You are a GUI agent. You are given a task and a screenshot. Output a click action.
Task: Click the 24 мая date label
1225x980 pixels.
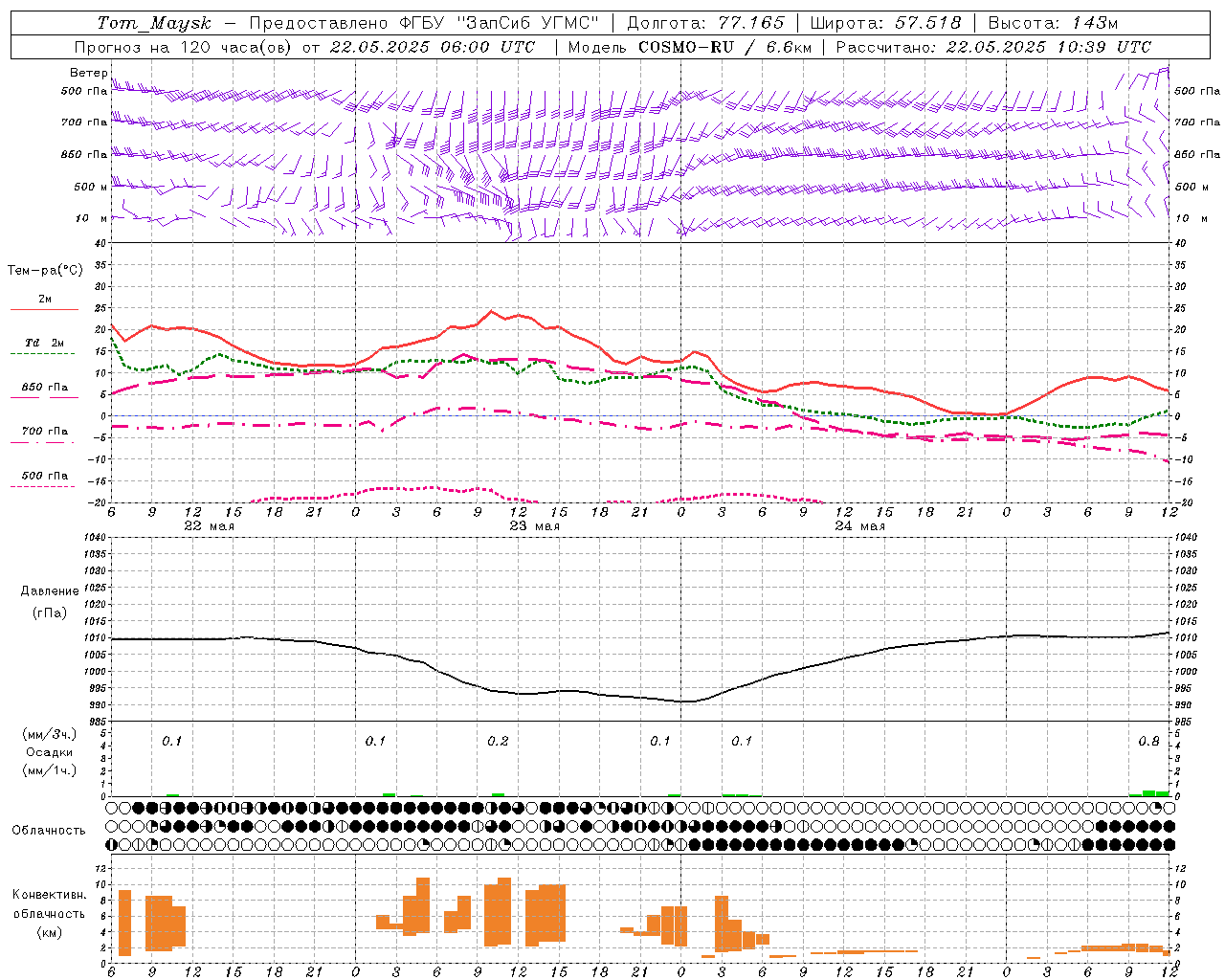pyautogui.click(x=859, y=525)
